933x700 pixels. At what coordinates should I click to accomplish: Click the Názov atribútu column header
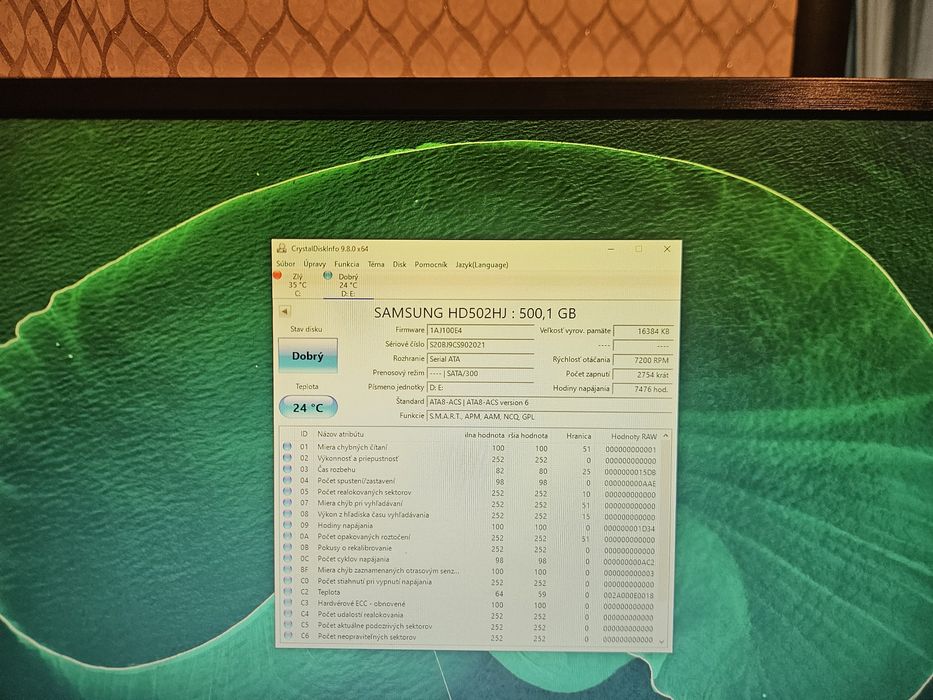point(340,435)
